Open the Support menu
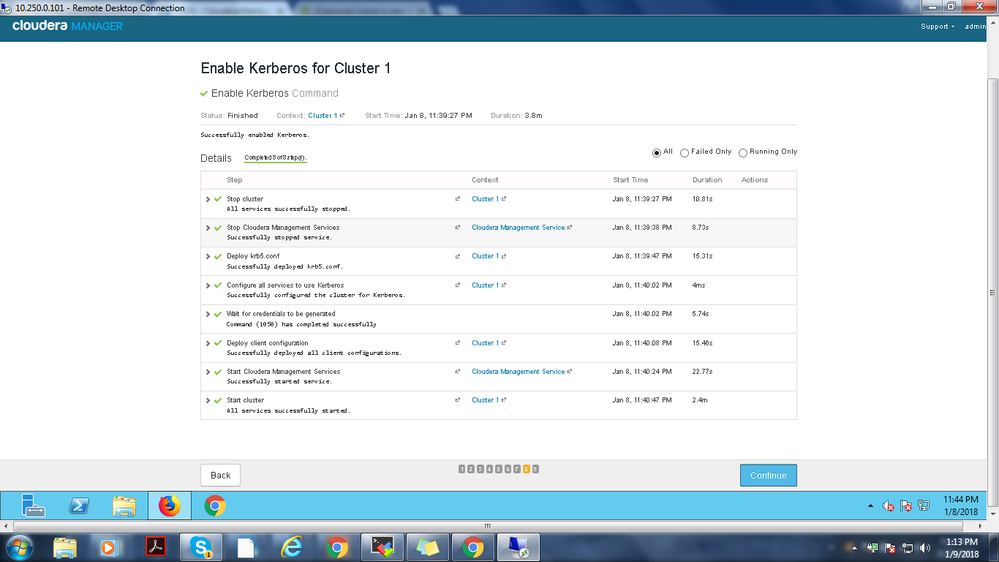 tap(936, 26)
